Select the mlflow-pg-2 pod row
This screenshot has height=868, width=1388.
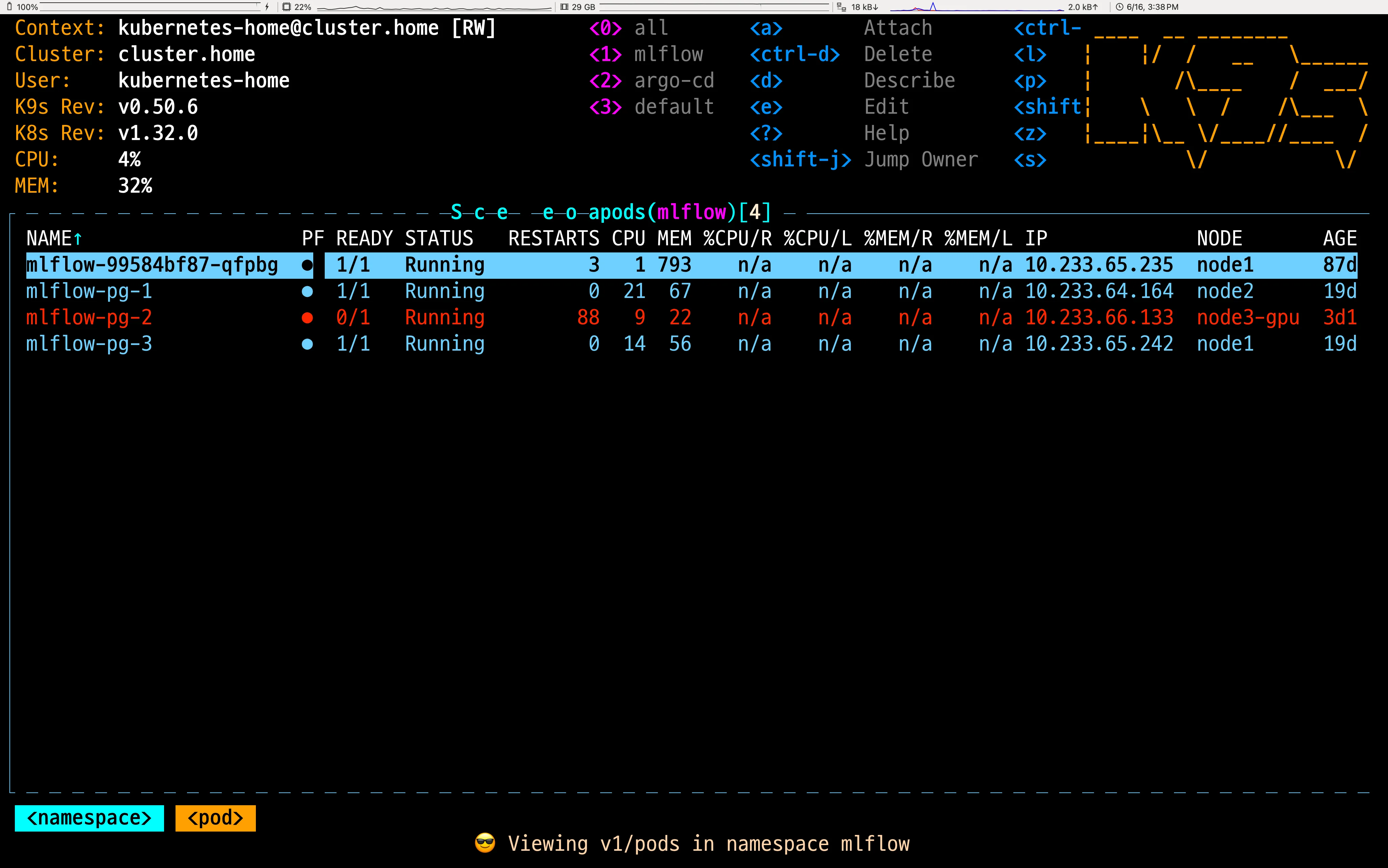pyautogui.click(x=89, y=318)
